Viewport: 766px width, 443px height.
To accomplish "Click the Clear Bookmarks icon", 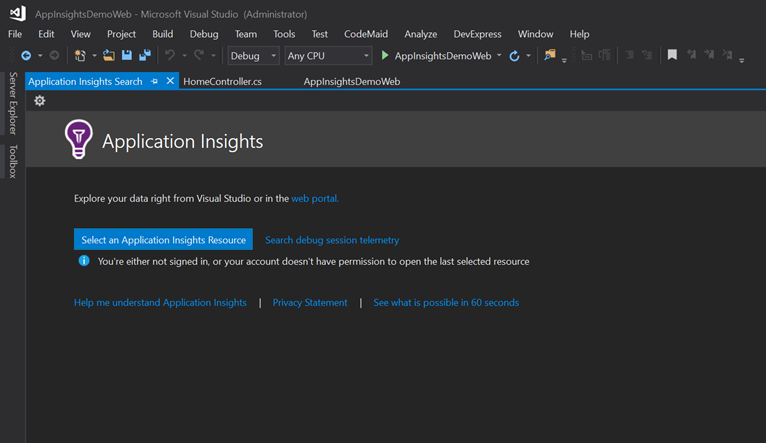I will 727,55.
